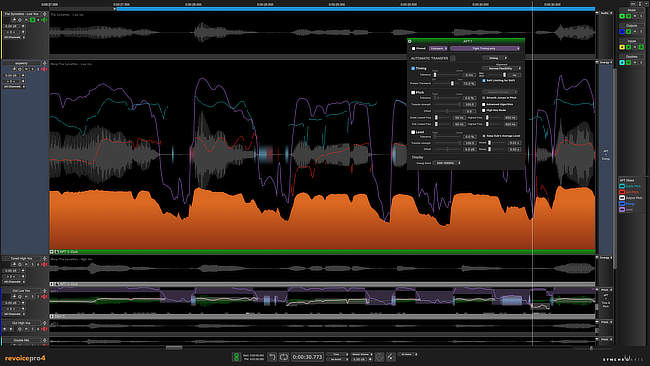Screen dimensions: 650x366
Task: Toggle Energy display in APT Show
Action: coord(622,204)
